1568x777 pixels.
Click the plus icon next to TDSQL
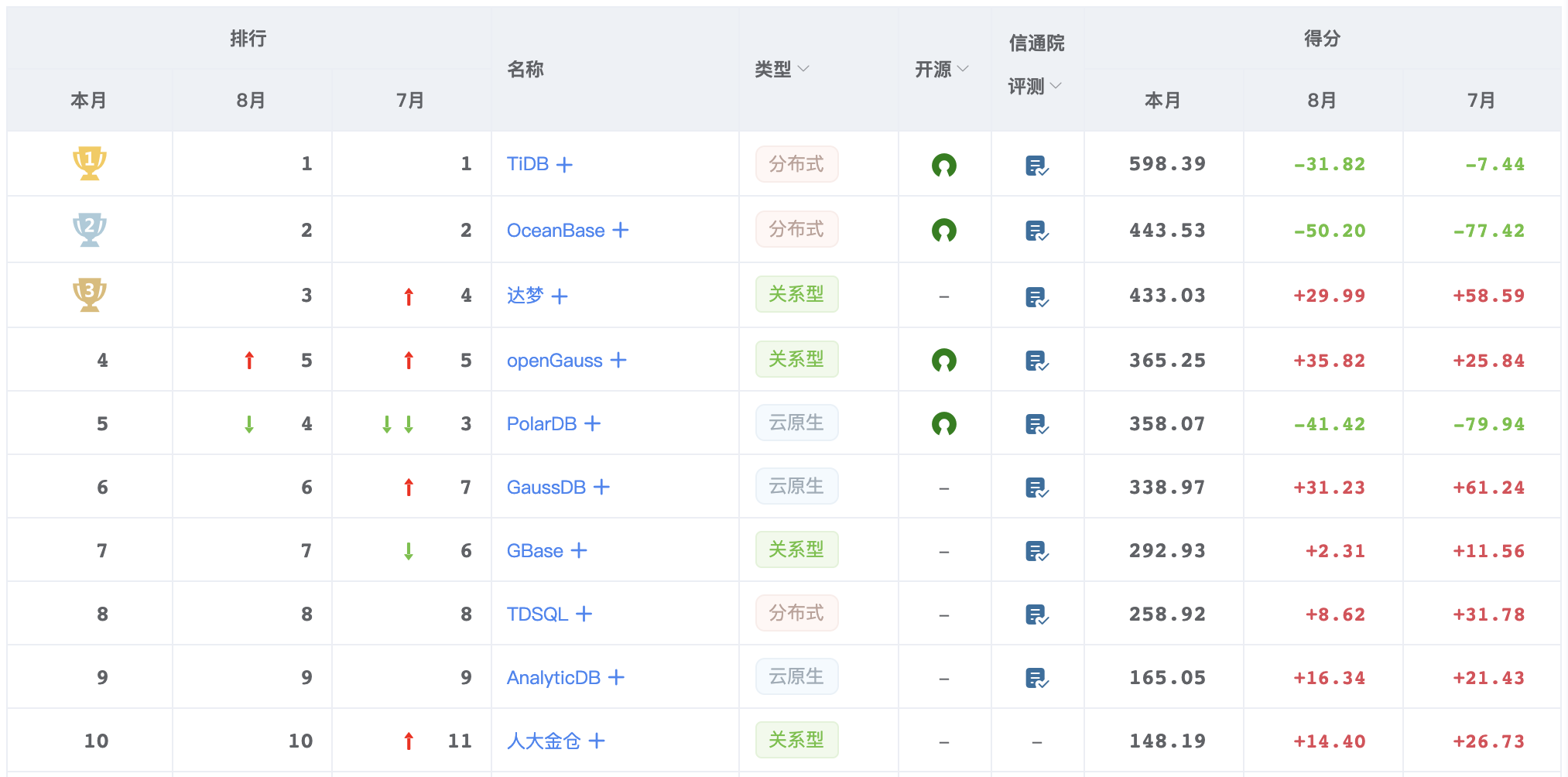(584, 614)
